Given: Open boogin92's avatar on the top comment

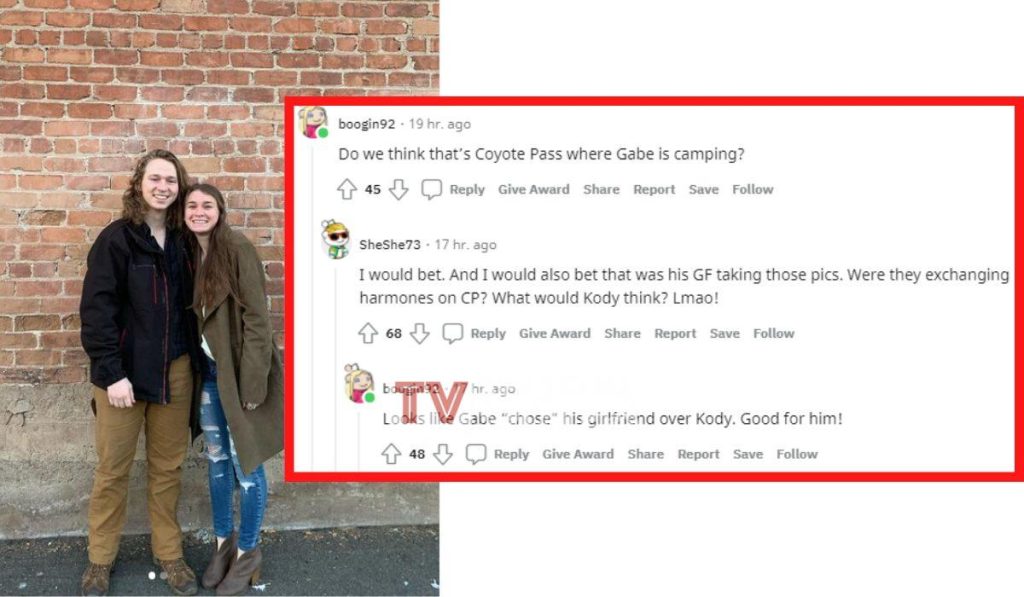Looking at the screenshot, I should coord(313,122).
